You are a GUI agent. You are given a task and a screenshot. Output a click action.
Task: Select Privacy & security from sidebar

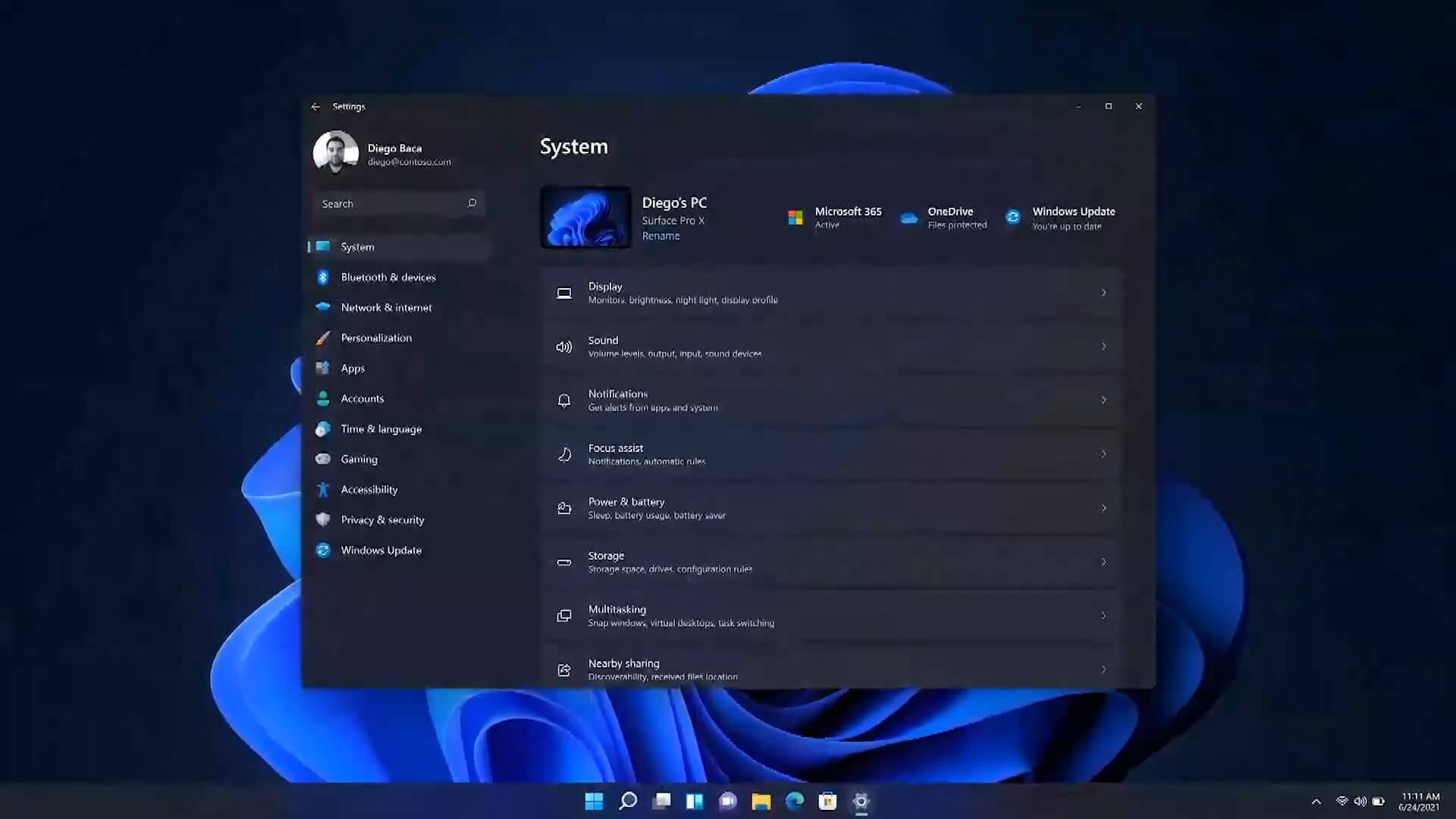tap(382, 519)
